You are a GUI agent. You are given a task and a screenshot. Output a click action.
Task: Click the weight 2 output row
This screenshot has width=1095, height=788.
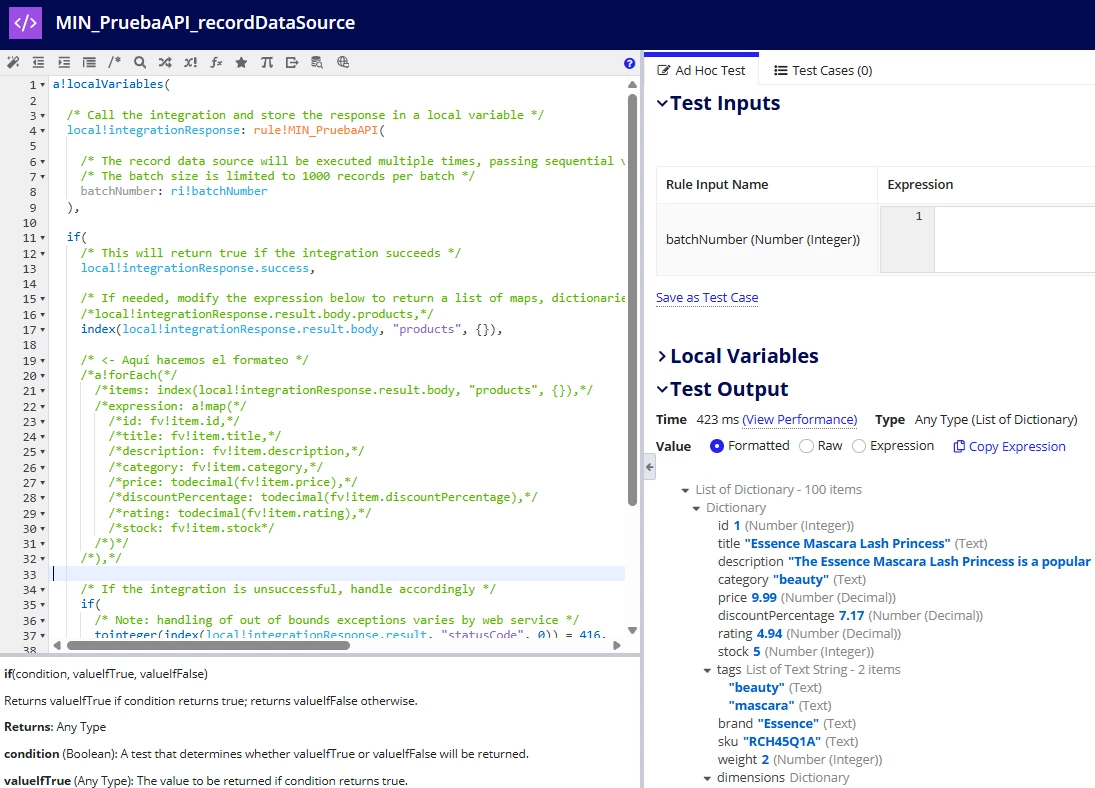pyautogui.click(x=800, y=759)
